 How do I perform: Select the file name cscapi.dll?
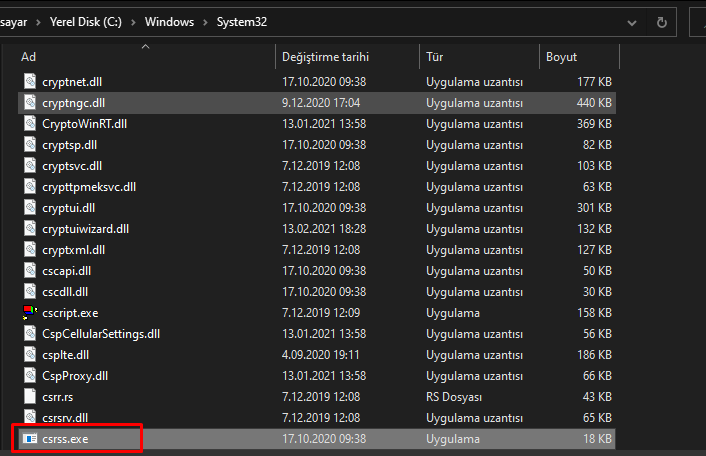[x=67, y=271]
